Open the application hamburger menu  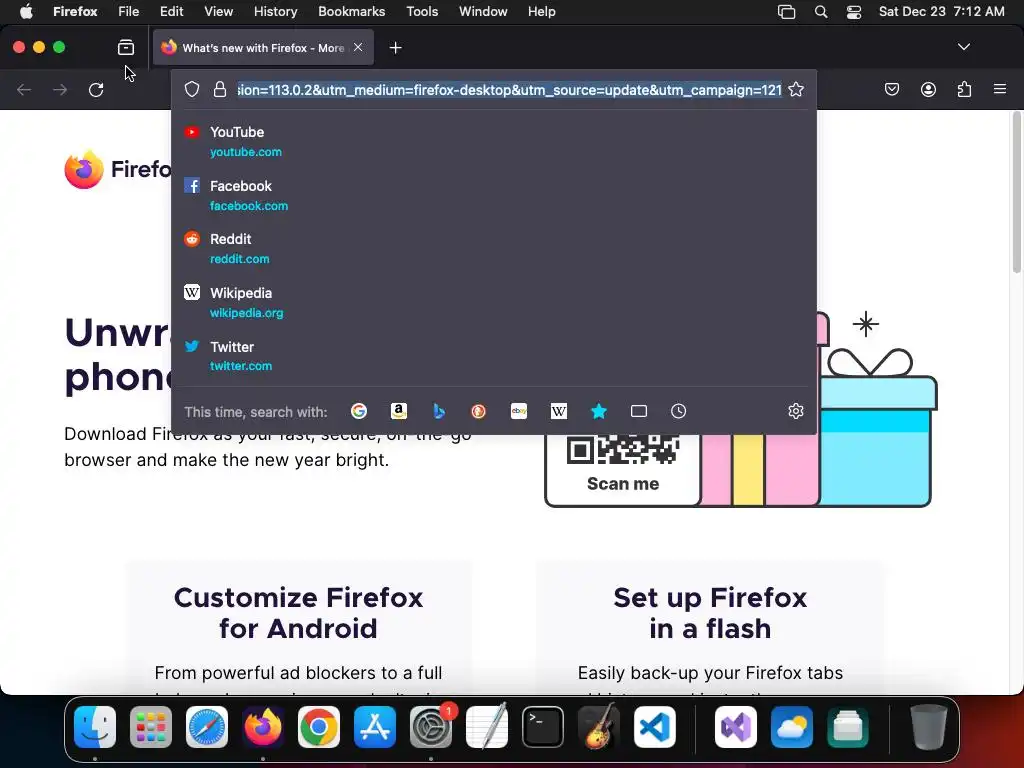[999, 89]
